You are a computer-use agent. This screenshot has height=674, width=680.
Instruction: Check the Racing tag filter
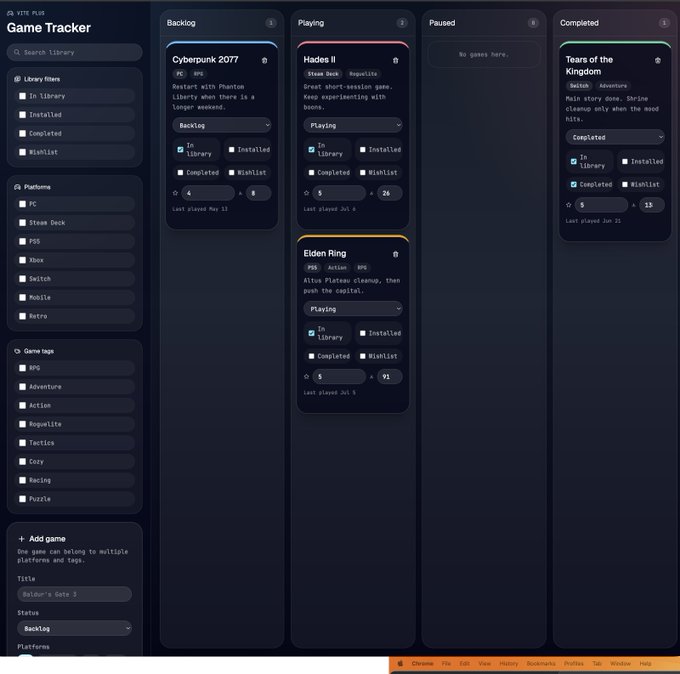(23, 480)
